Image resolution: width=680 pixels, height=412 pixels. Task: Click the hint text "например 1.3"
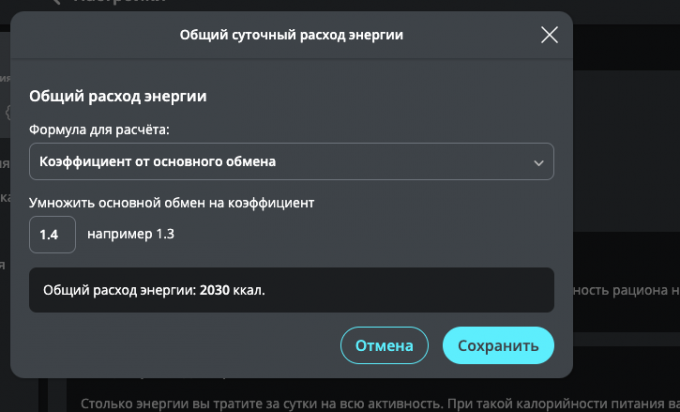pos(130,235)
